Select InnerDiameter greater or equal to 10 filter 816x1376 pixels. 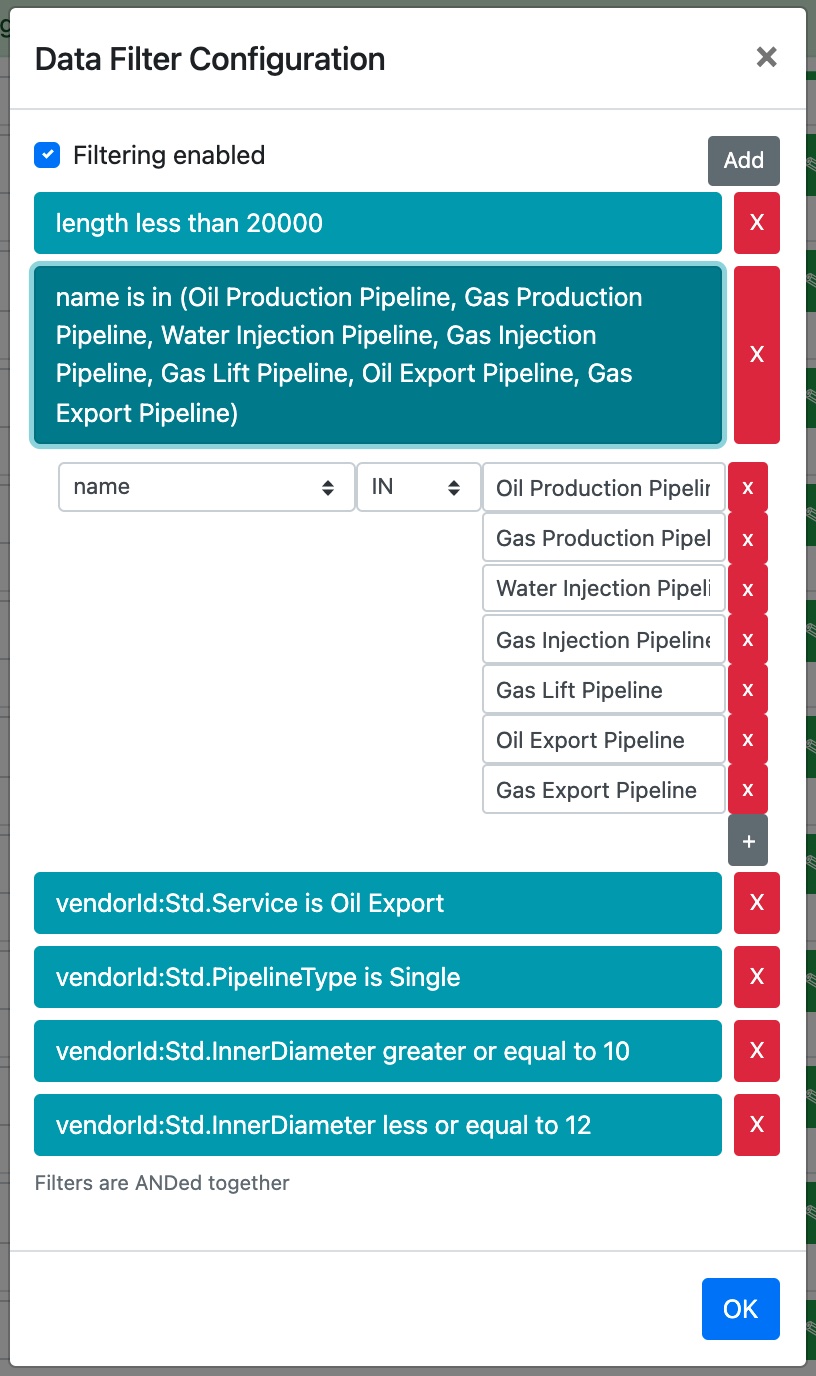tap(377, 1051)
